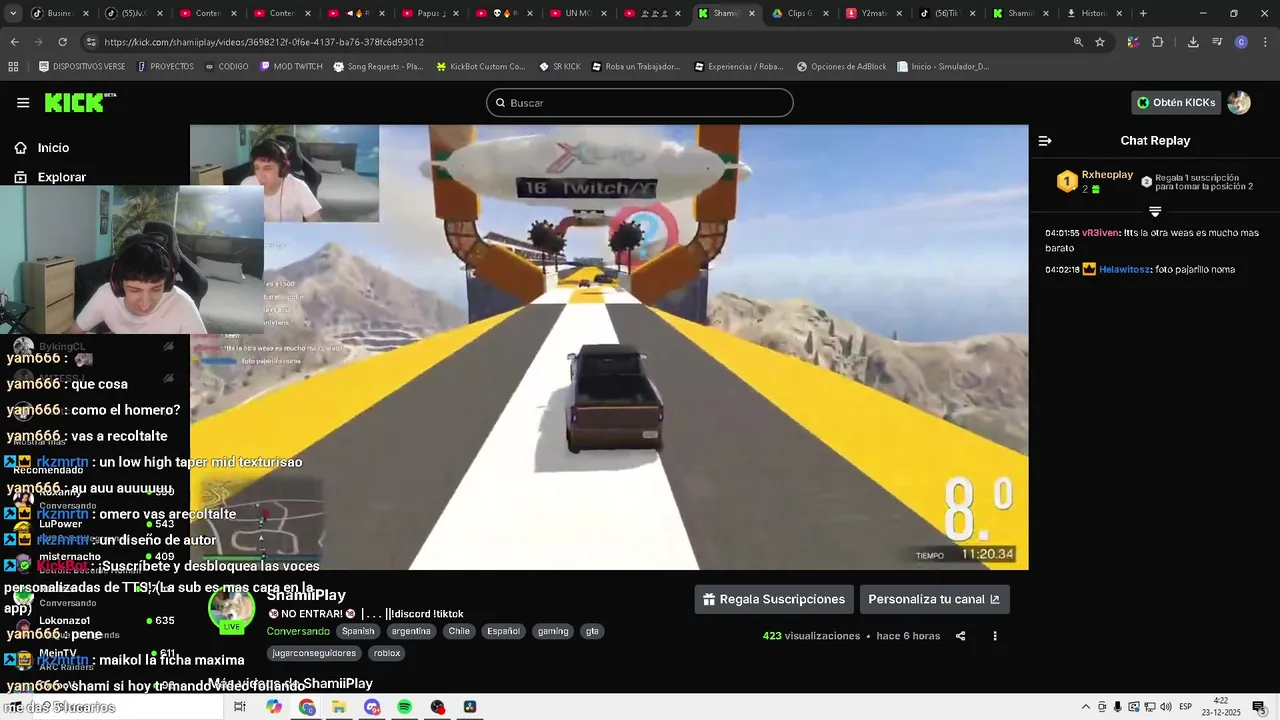Show hidden system tray icons
The image size is (1280, 720).
point(1086,707)
